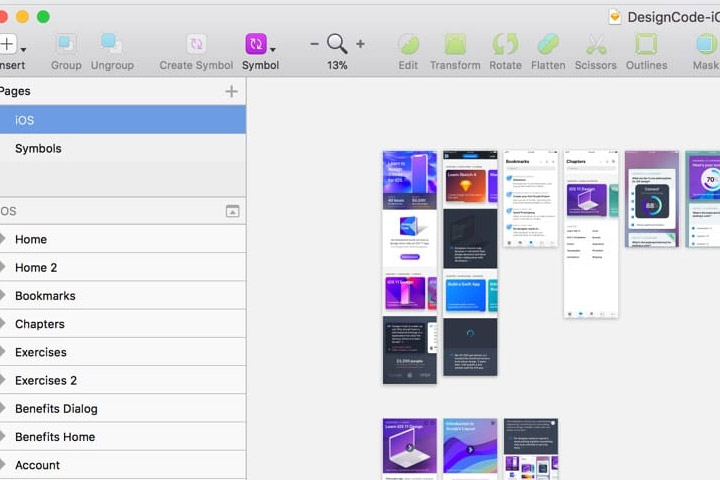Switch to the Symbols page

tap(123, 148)
